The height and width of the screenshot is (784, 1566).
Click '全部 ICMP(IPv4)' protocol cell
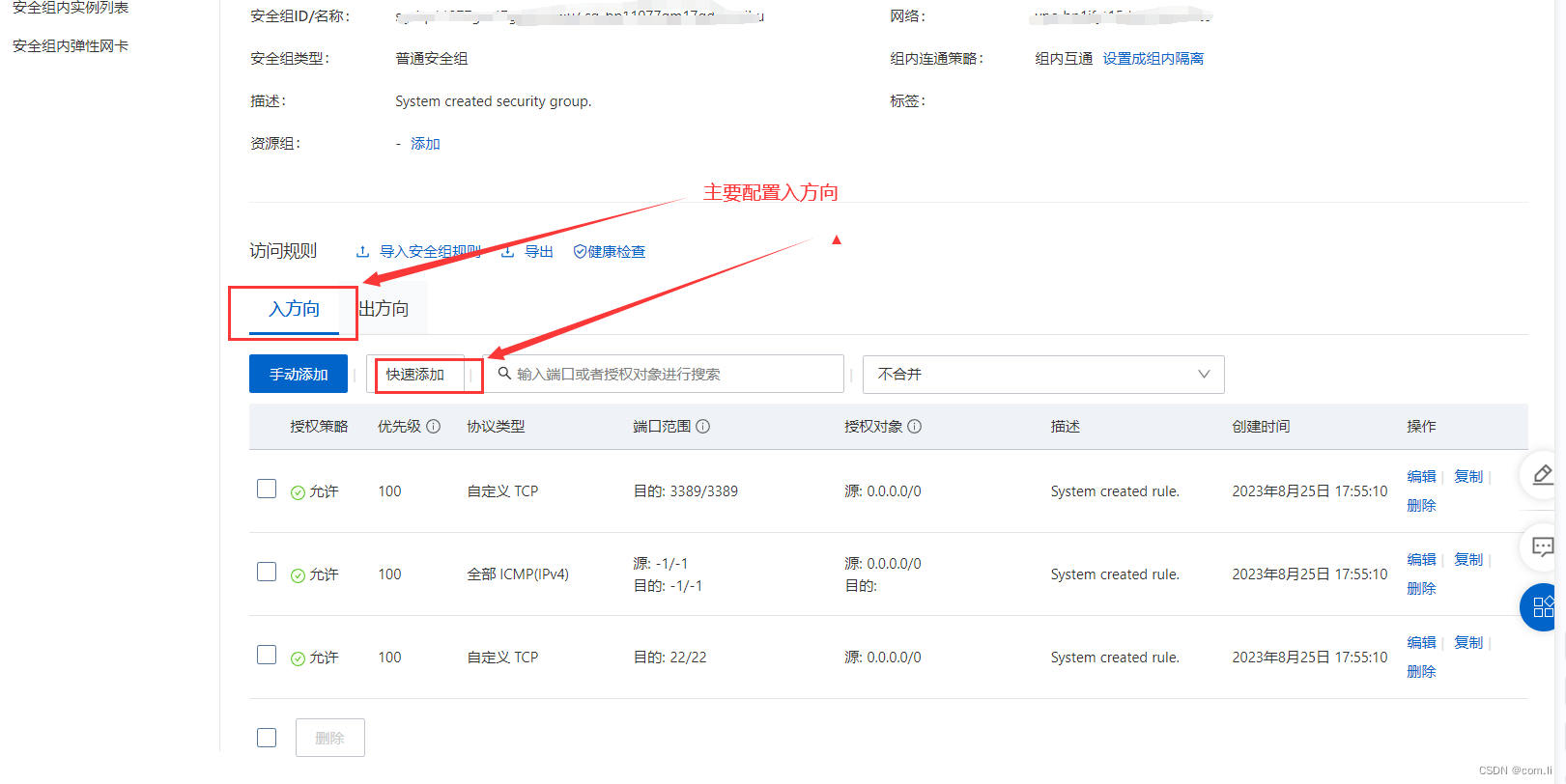[x=518, y=574]
